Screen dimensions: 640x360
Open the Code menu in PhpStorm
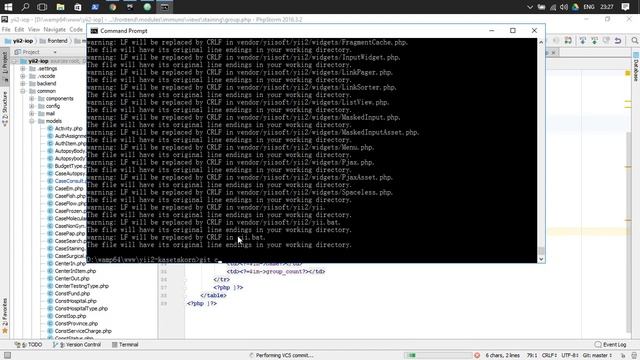click(76, 29)
